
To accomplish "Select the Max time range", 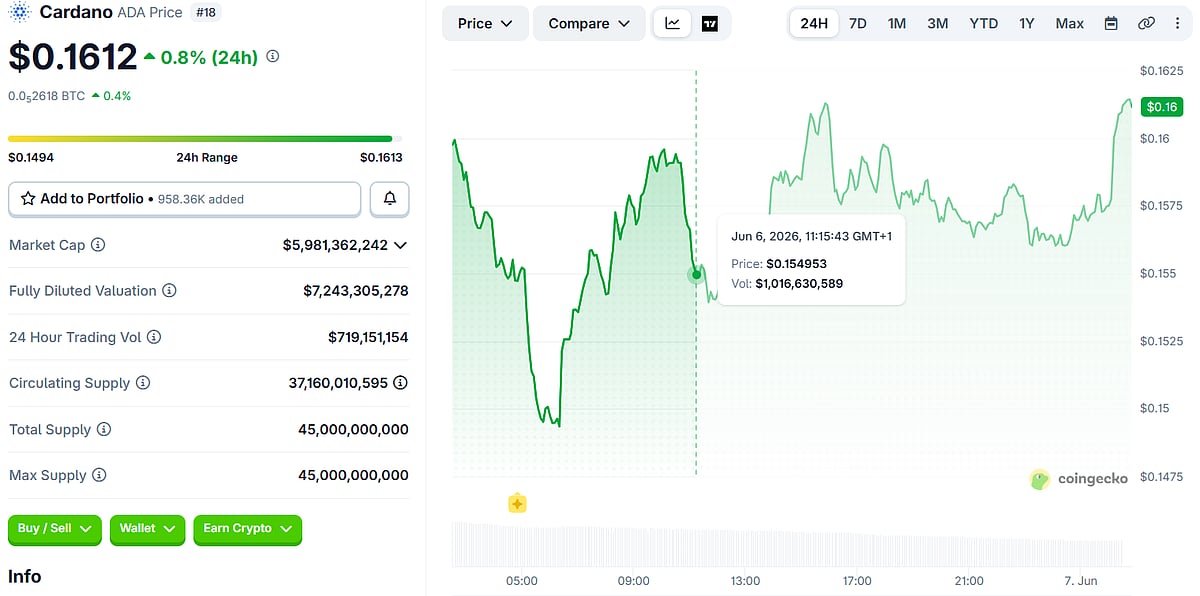I will click(1069, 23).
